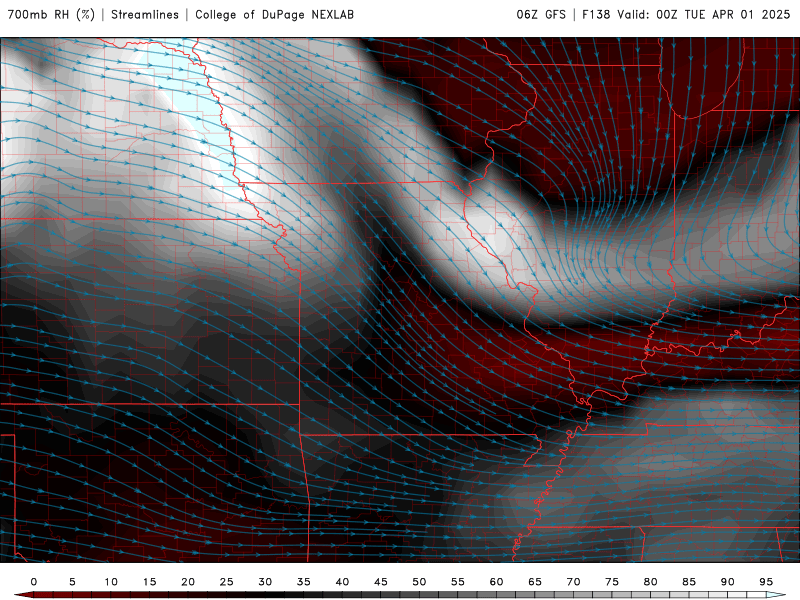The width and height of the screenshot is (800, 600).
Task: Click the "20" humidity scale value
Action: click(x=188, y=582)
